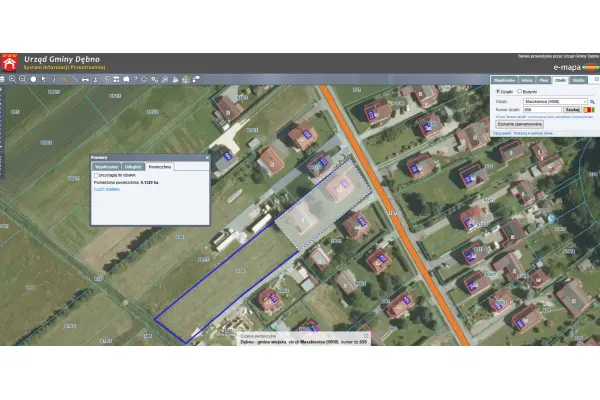Click the table layout toolbar icon
600x400 pixels.
tap(116, 79)
